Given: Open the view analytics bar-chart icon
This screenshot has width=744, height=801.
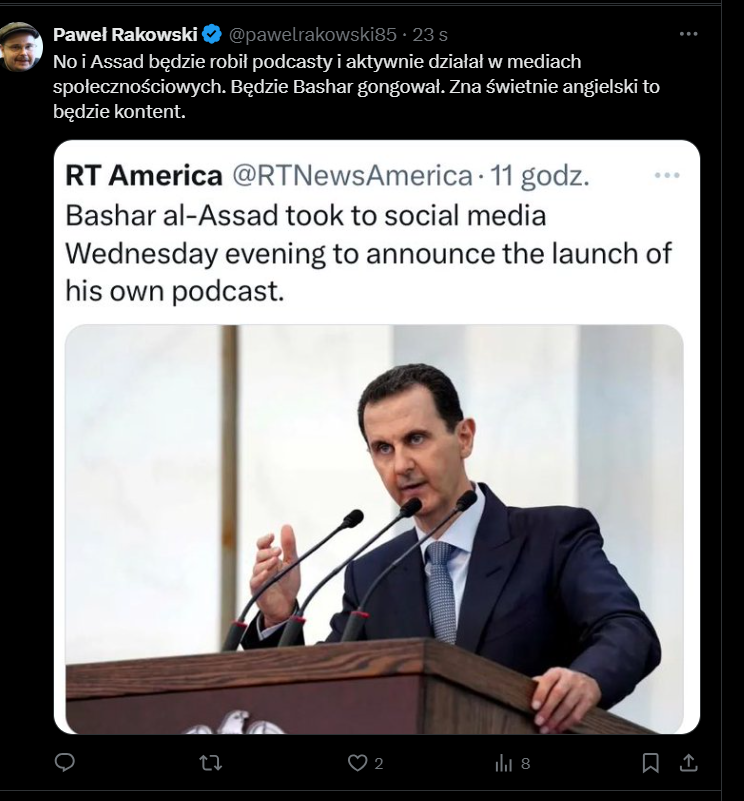Looking at the screenshot, I should point(503,763).
